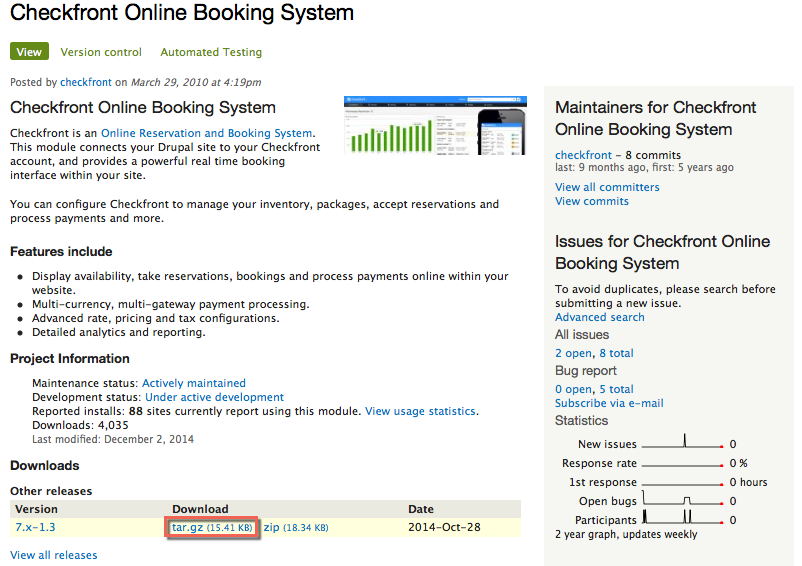The image size is (802, 566).
Task: Select the Version column header
Action: coord(36,509)
